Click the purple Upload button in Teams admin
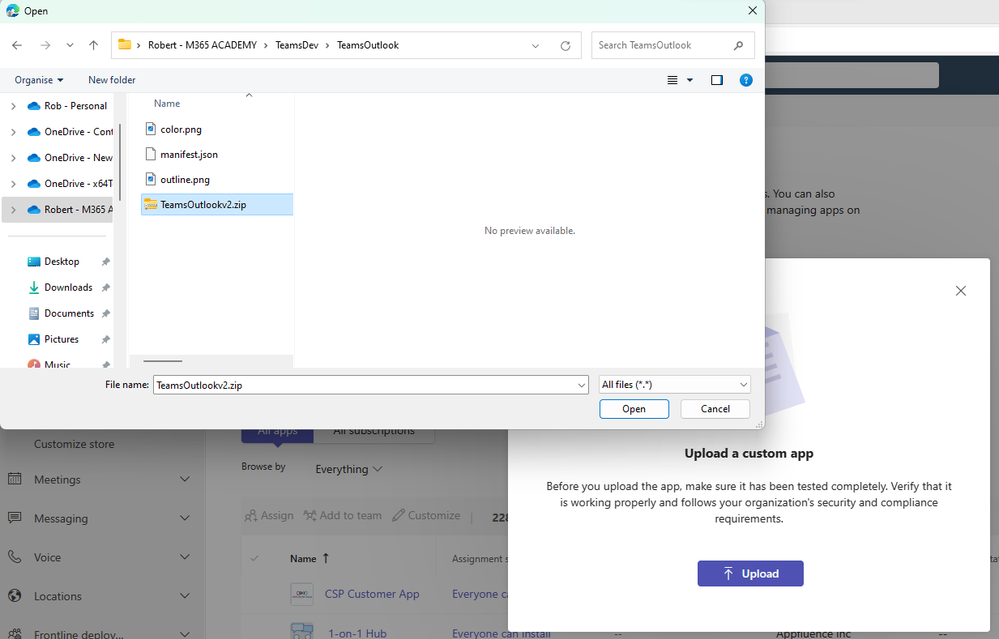This screenshot has height=639, width=999. click(750, 573)
